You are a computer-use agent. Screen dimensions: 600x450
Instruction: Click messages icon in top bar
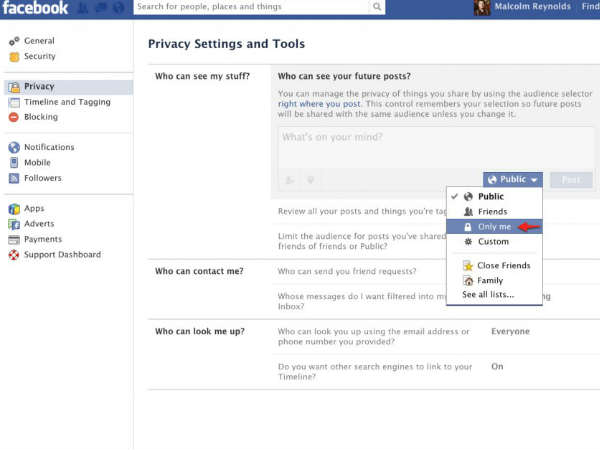(x=101, y=8)
